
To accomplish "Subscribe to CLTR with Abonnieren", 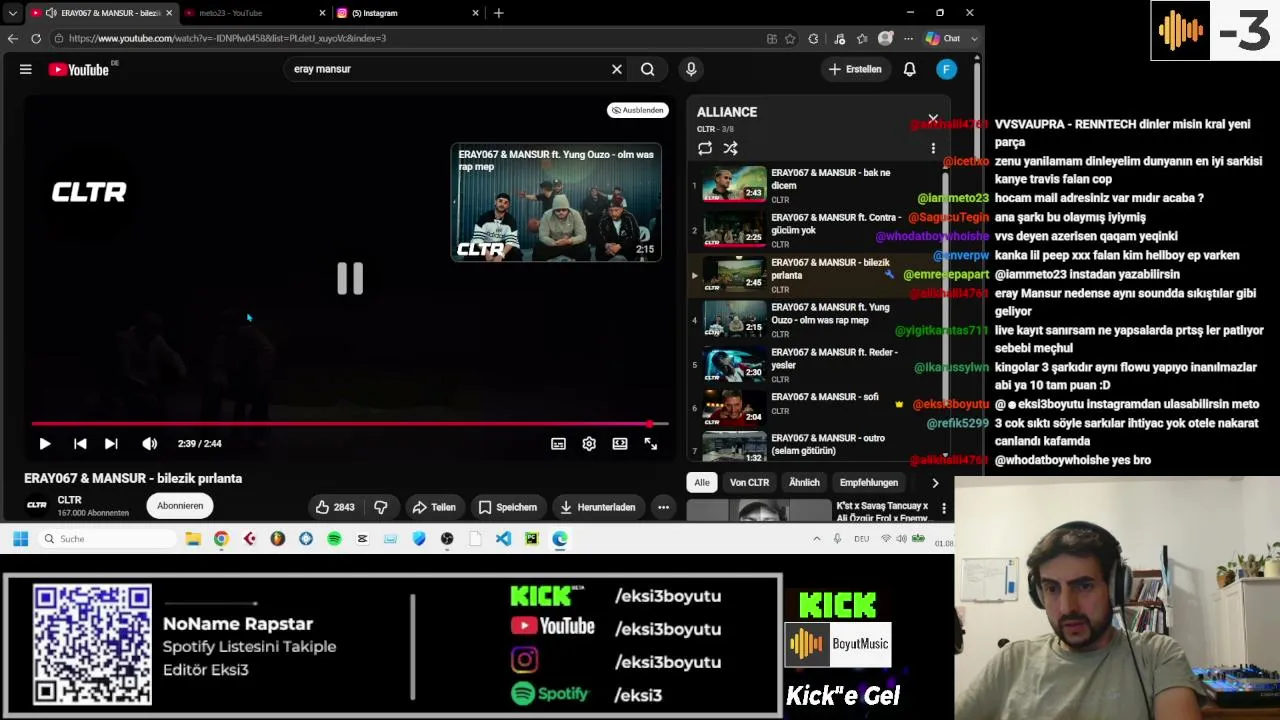I will (x=180, y=506).
